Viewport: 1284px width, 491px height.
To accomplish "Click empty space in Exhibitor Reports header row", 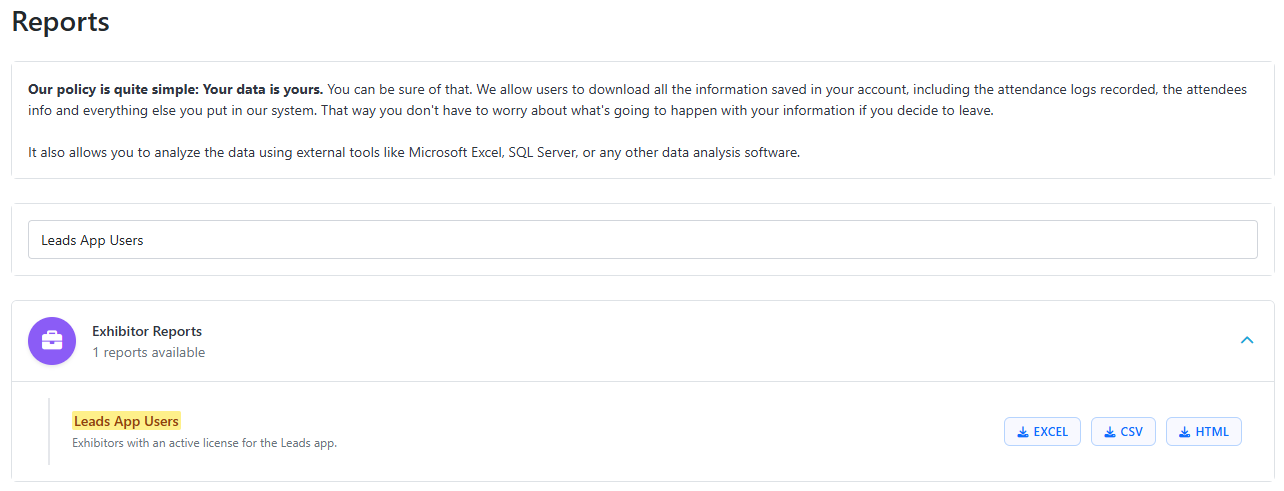I will 700,341.
